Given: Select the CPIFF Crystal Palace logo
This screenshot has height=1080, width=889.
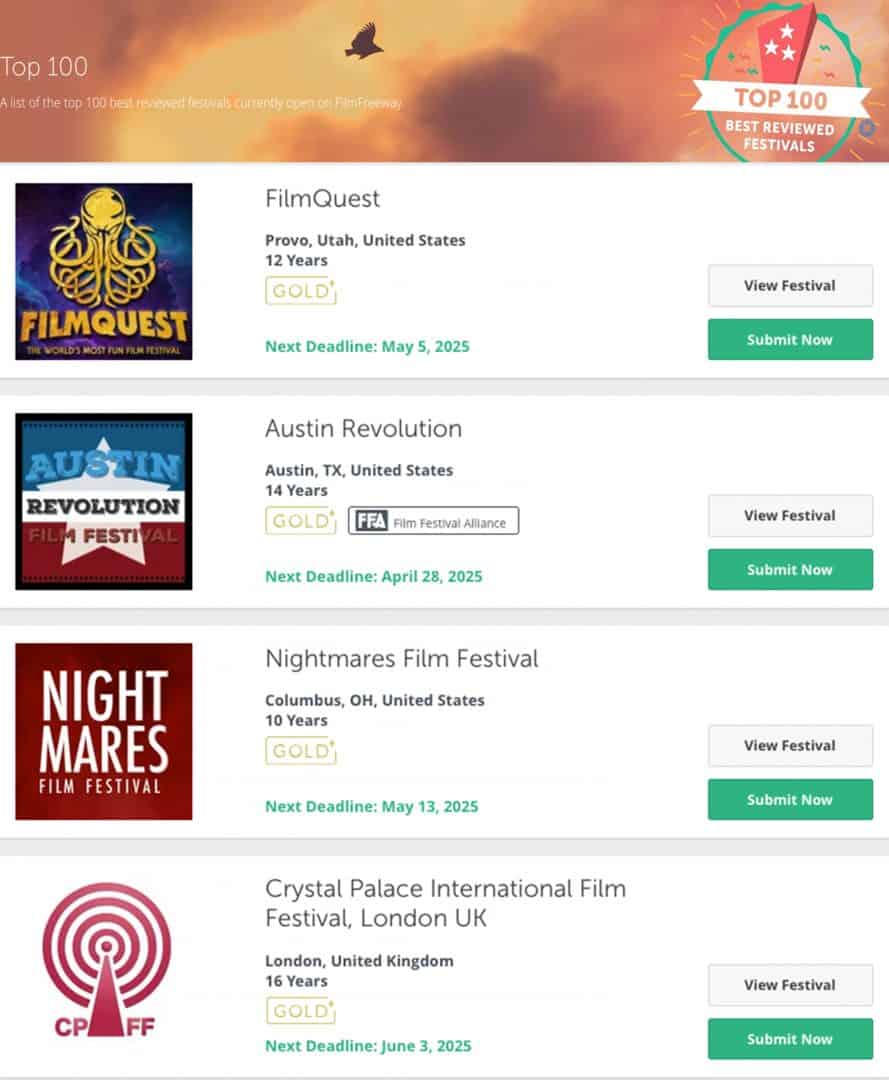Looking at the screenshot, I should [104, 961].
